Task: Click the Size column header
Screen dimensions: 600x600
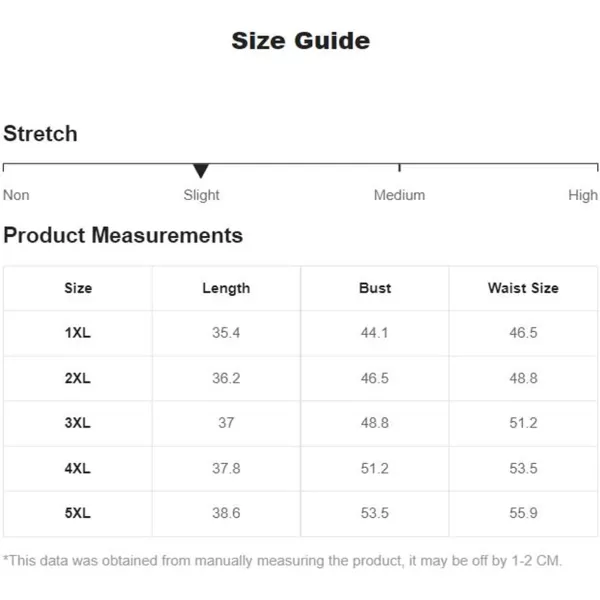Action: click(x=78, y=288)
